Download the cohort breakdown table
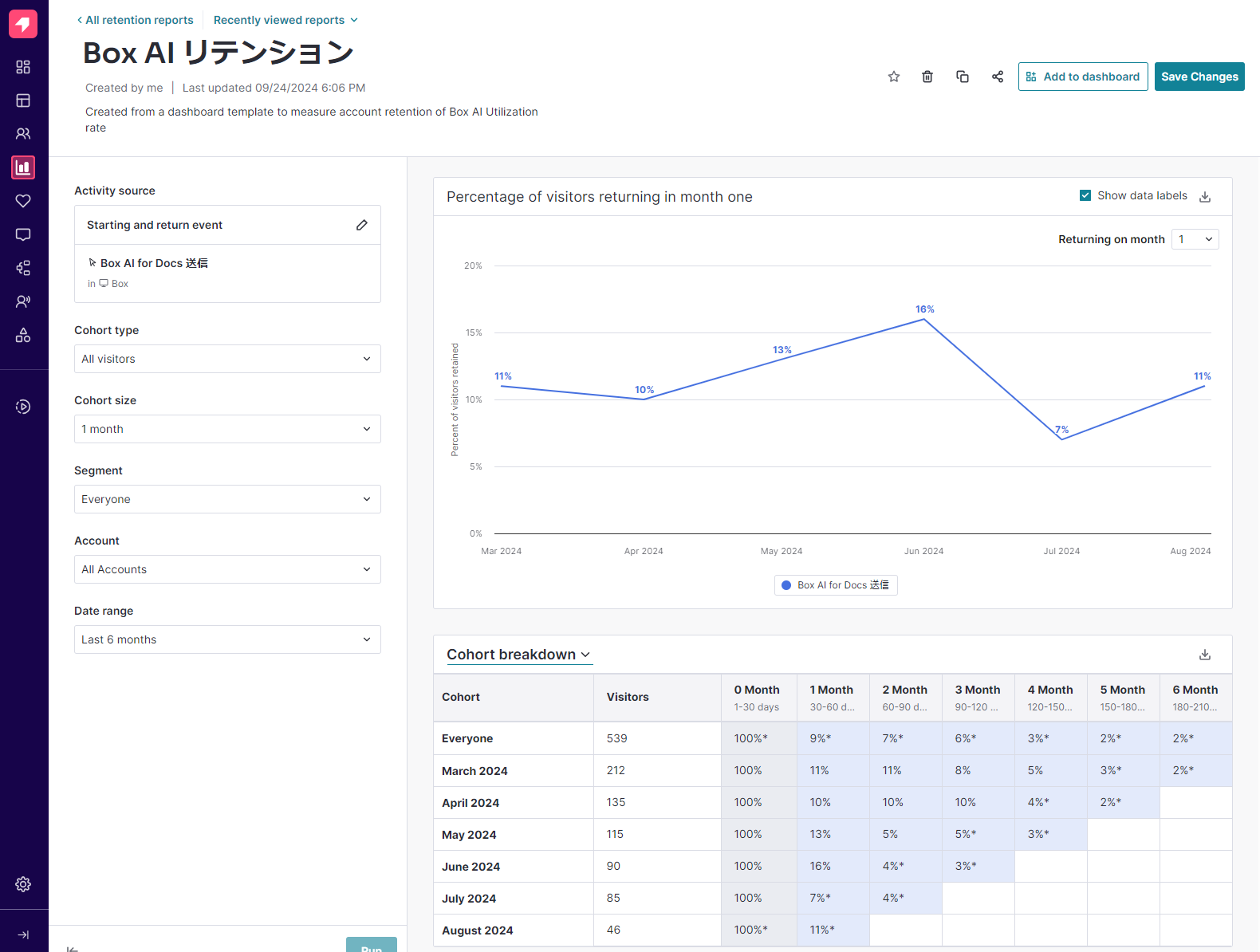Image resolution: width=1260 pixels, height=952 pixels. click(x=1205, y=655)
